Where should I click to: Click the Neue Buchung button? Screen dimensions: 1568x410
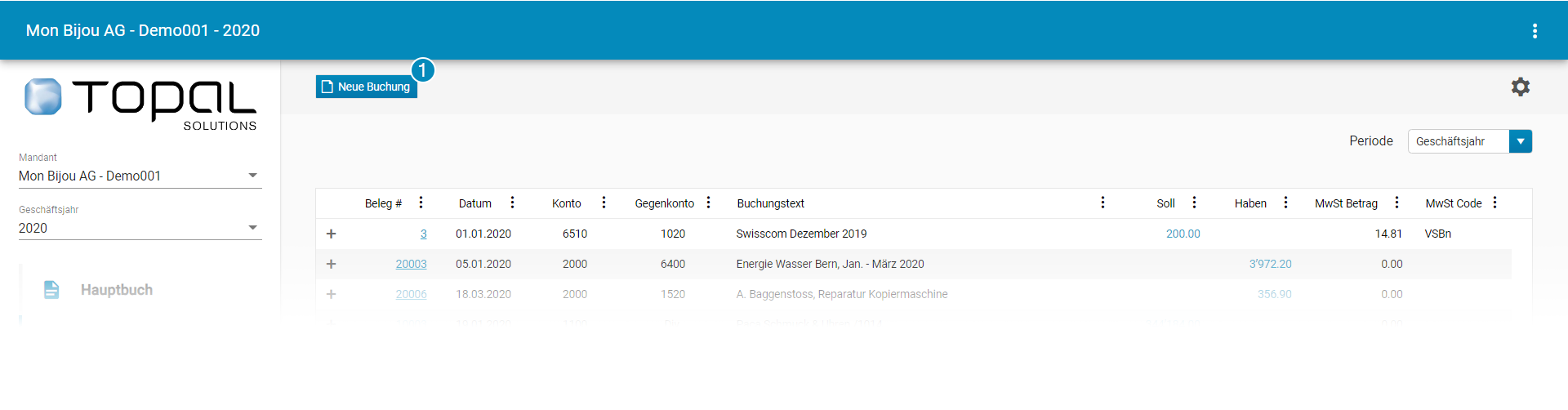pos(367,87)
